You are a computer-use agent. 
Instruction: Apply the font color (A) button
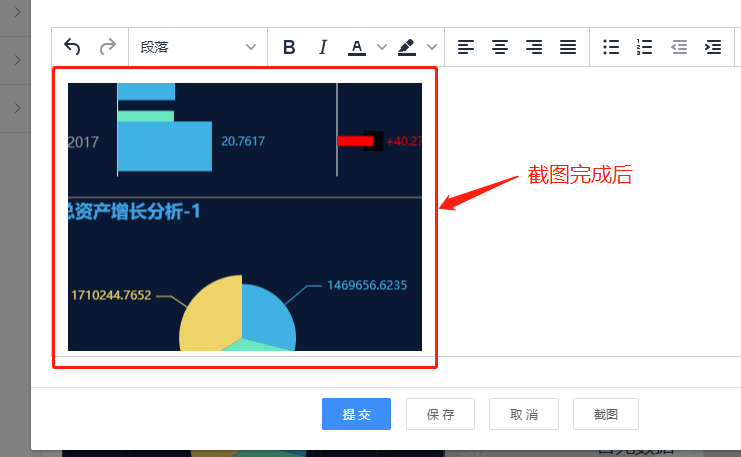coord(357,47)
